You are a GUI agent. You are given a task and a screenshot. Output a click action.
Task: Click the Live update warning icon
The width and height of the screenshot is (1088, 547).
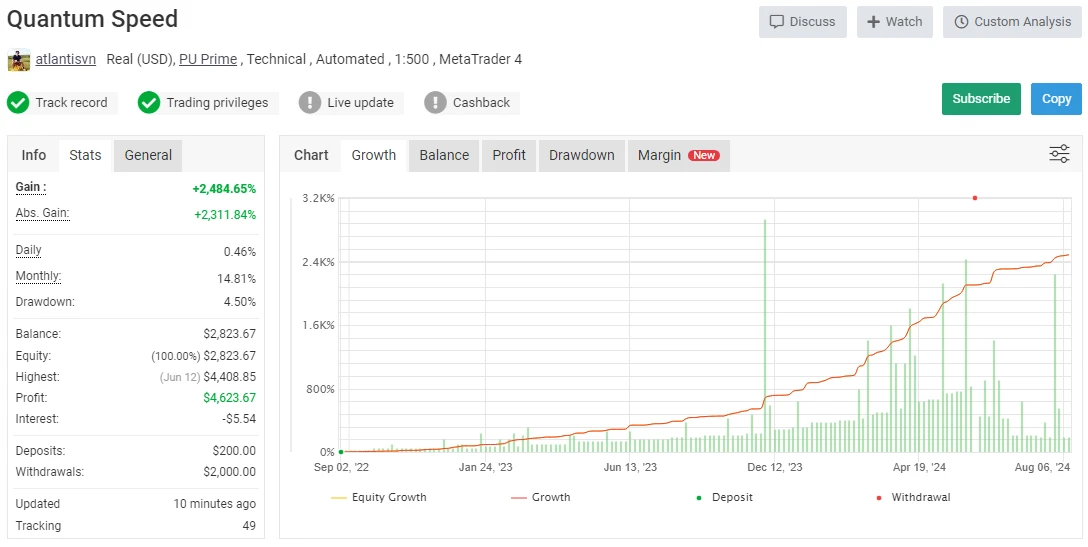310,103
